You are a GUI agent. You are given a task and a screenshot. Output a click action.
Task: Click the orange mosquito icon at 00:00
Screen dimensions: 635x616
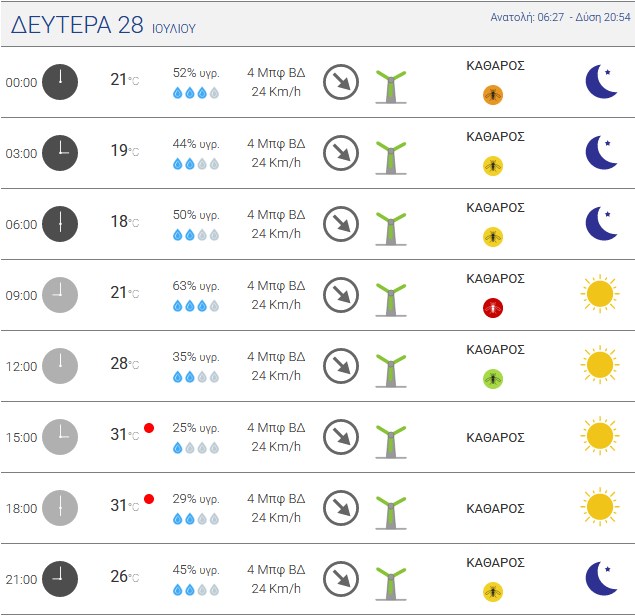click(493, 95)
